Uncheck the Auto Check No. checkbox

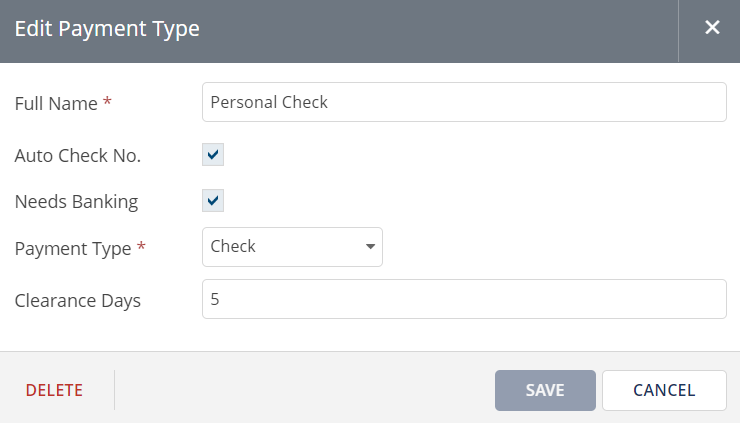tap(213, 155)
